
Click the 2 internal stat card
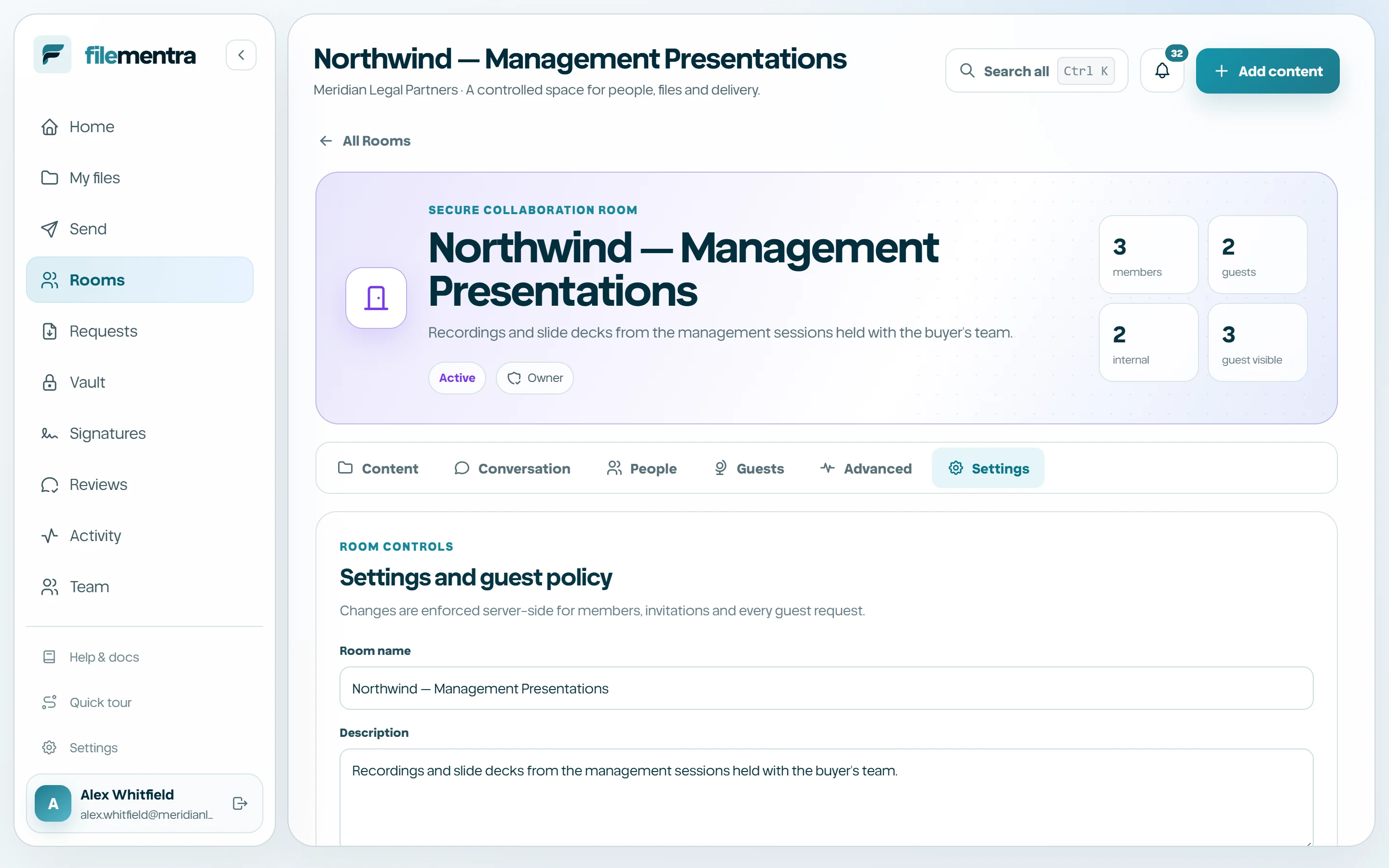pyautogui.click(x=1148, y=342)
